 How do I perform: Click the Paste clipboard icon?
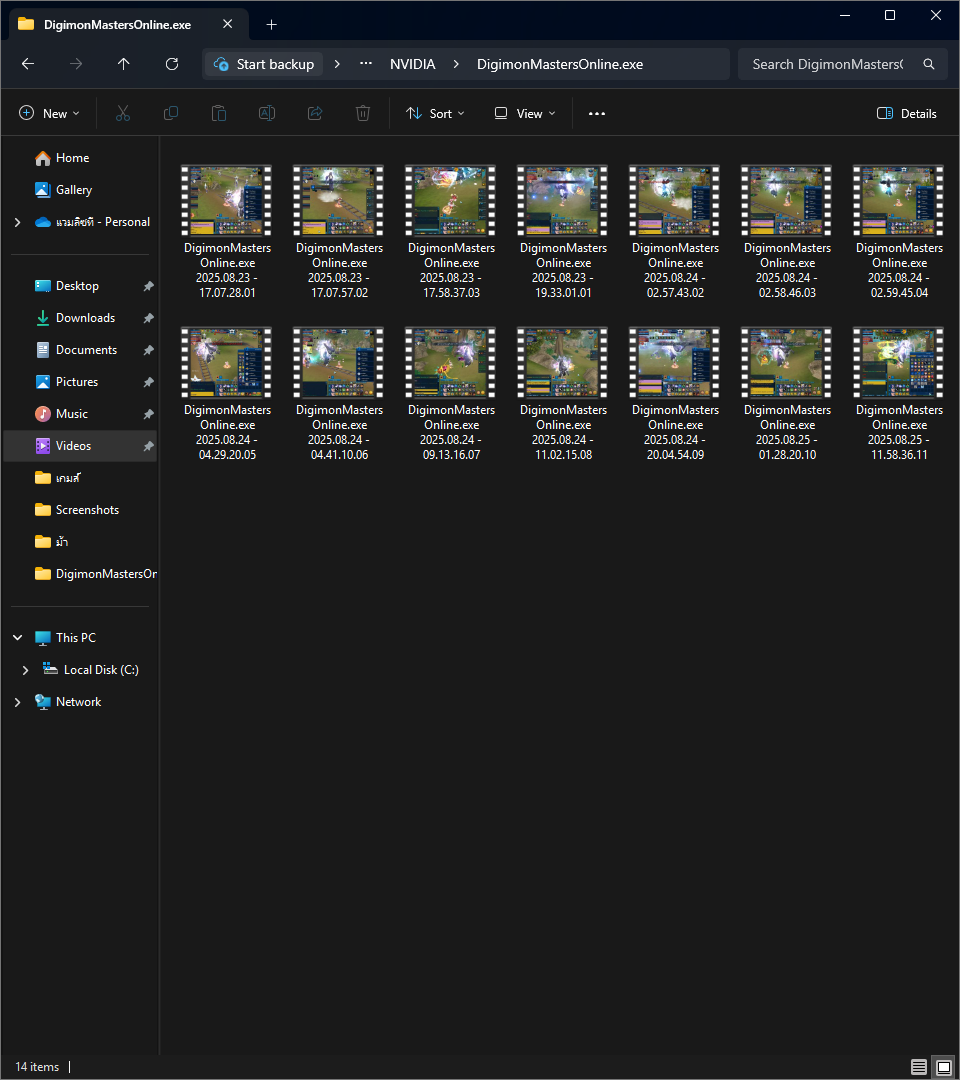coord(219,113)
